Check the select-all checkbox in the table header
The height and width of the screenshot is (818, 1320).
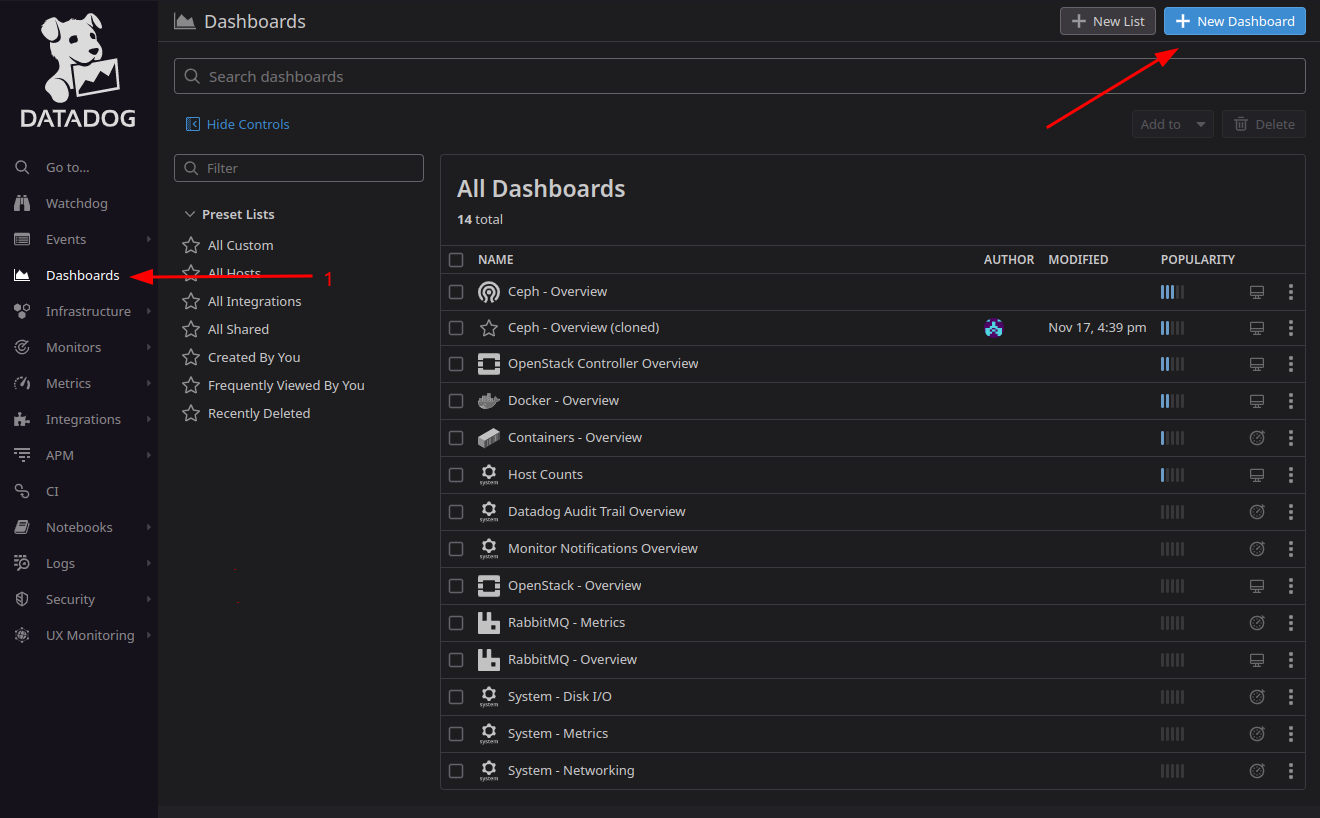pyautogui.click(x=456, y=259)
